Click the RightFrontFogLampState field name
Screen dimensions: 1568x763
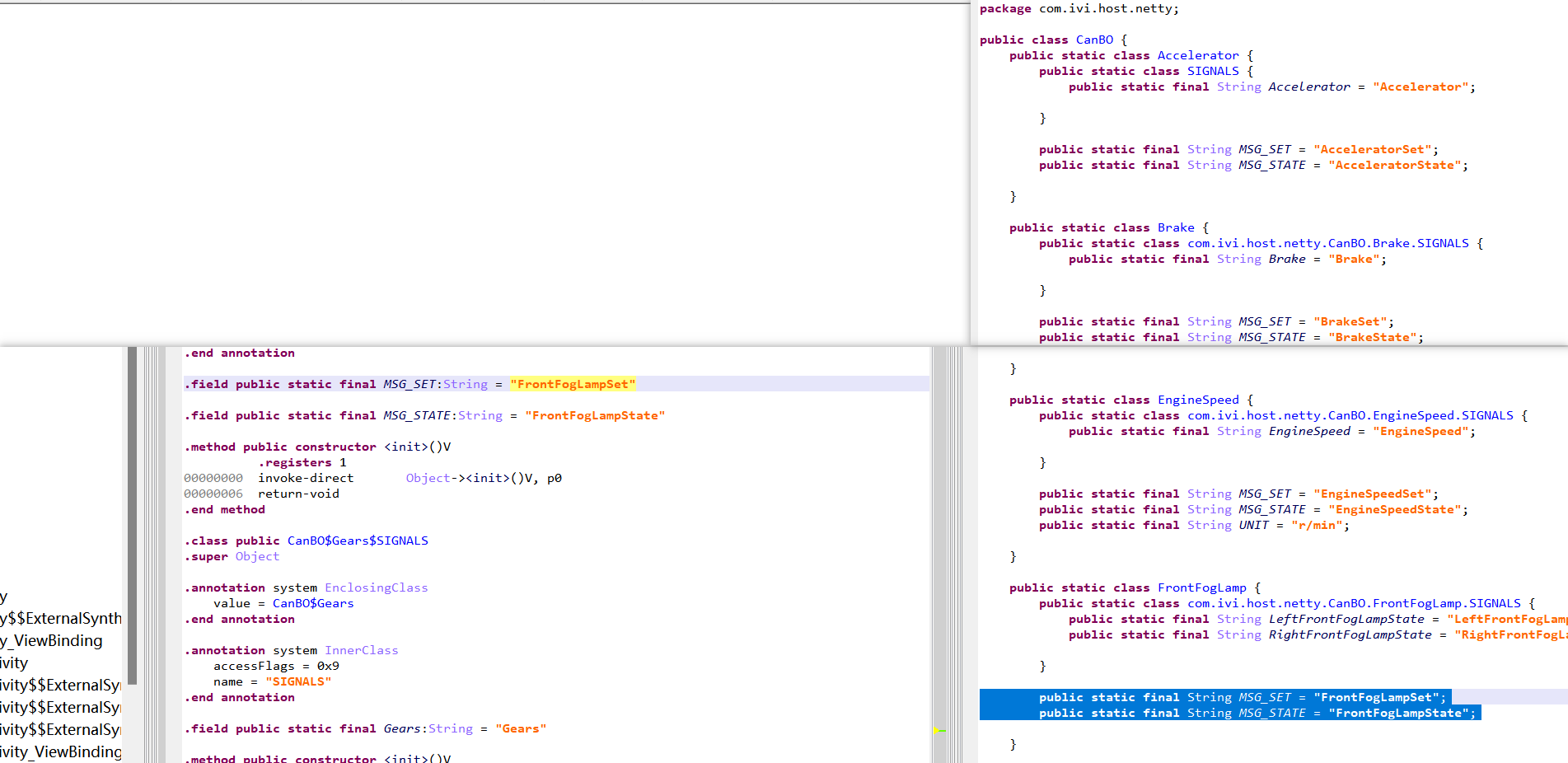1350,634
